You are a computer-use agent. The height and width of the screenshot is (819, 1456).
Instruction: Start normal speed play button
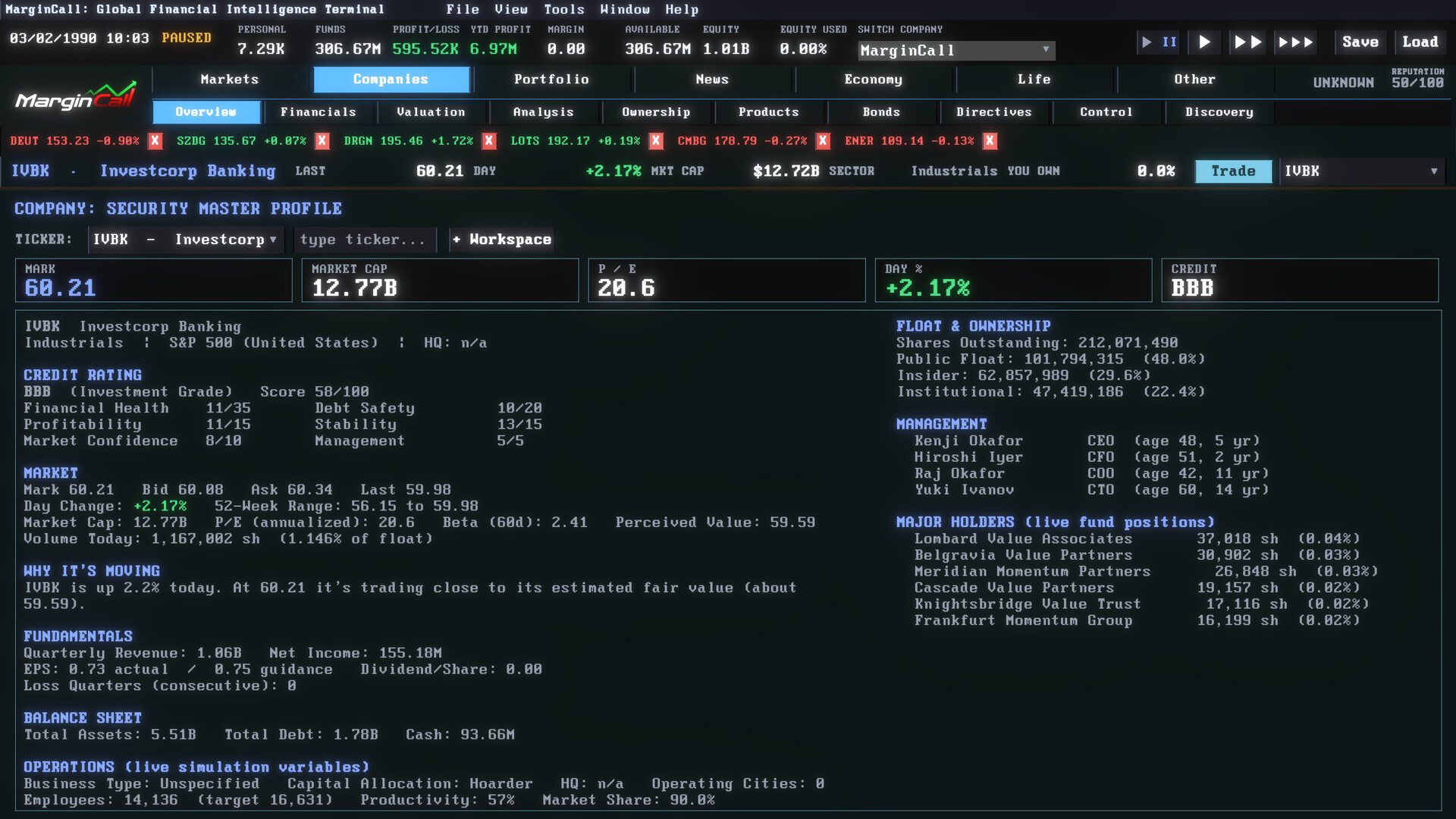coord(1204,42)
